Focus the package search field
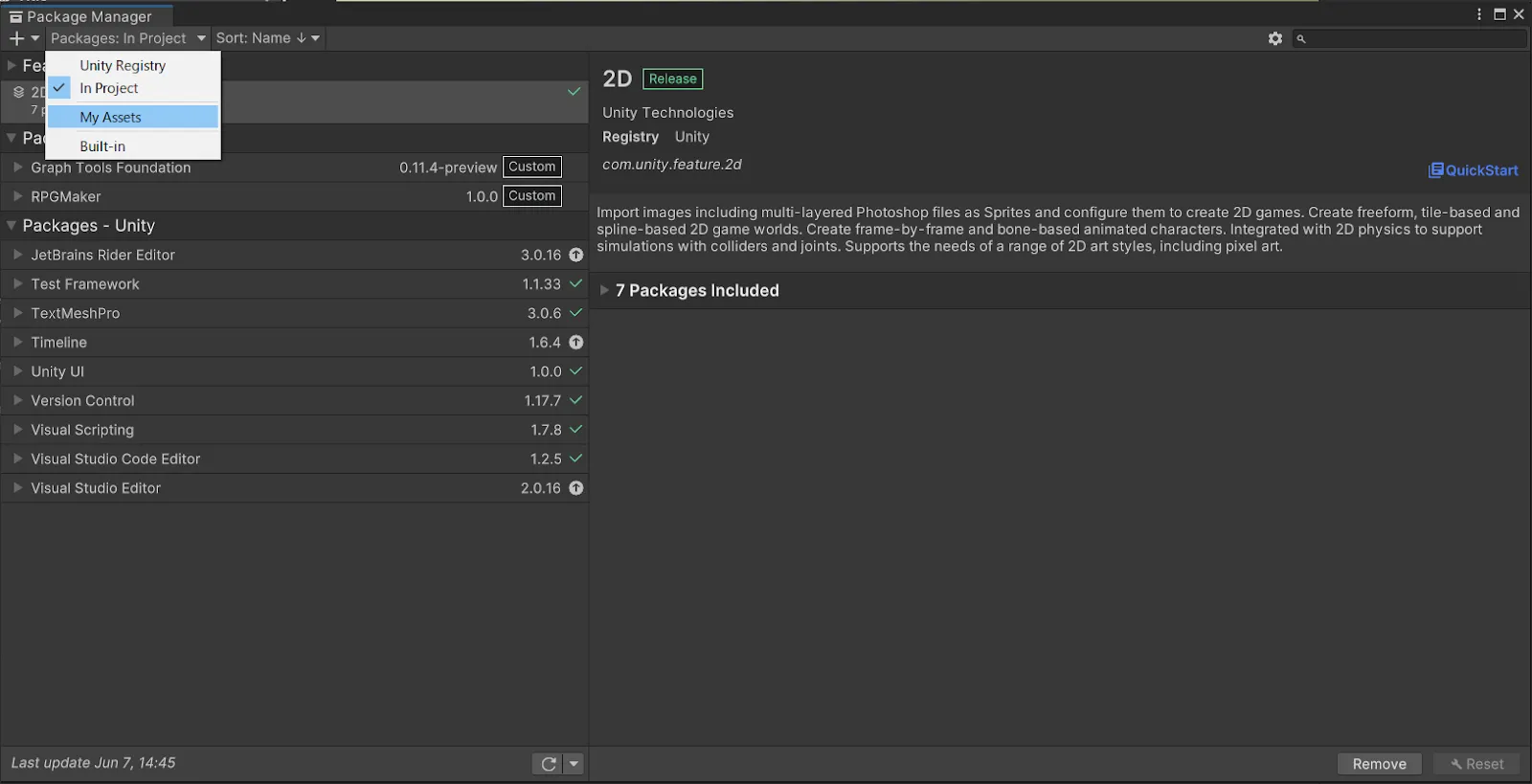This screenshot has width=1532, height=784. point(1409,38)
